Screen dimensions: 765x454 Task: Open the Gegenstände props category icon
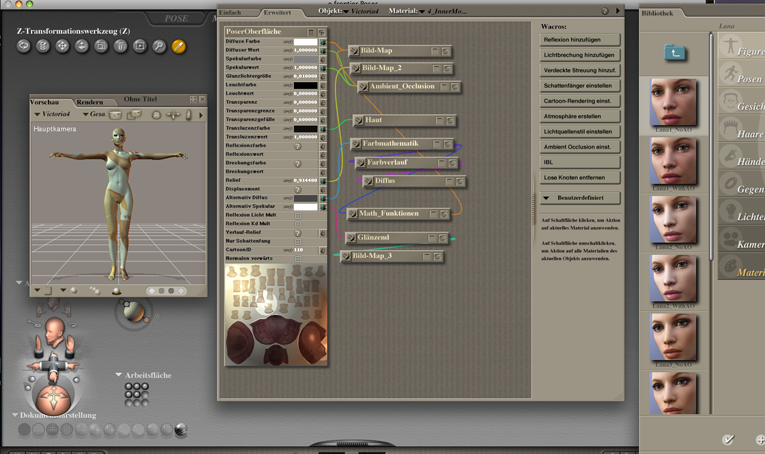pyautogui.click(x=730, y=183)
